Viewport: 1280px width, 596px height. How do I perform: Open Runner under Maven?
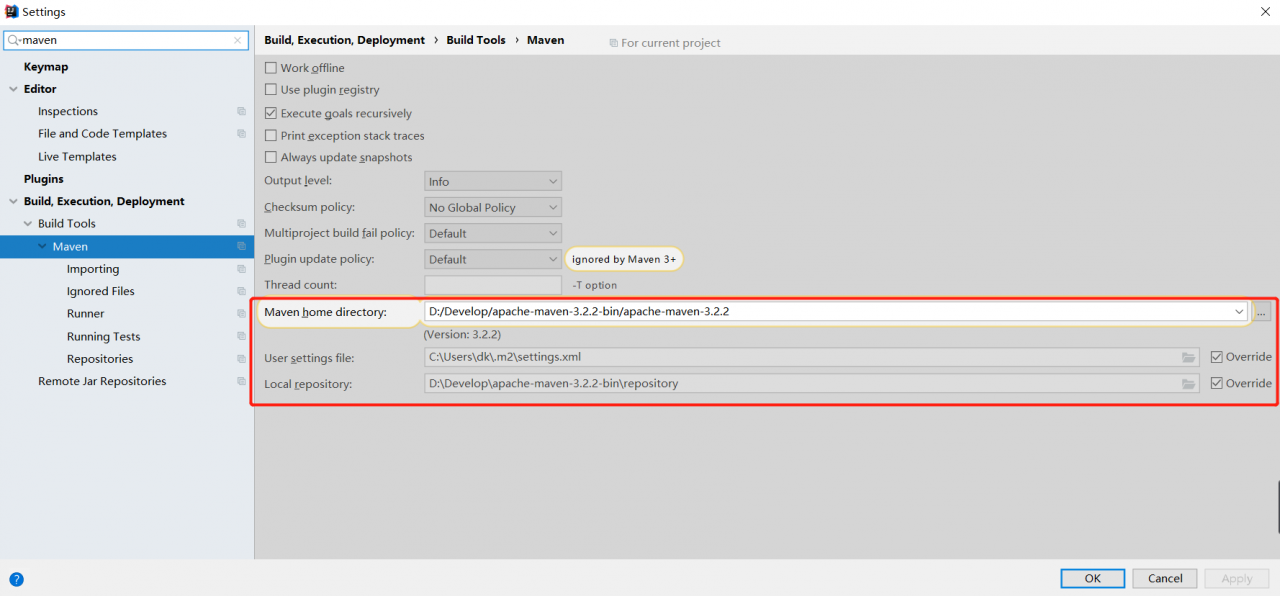(x=86, y=314)
